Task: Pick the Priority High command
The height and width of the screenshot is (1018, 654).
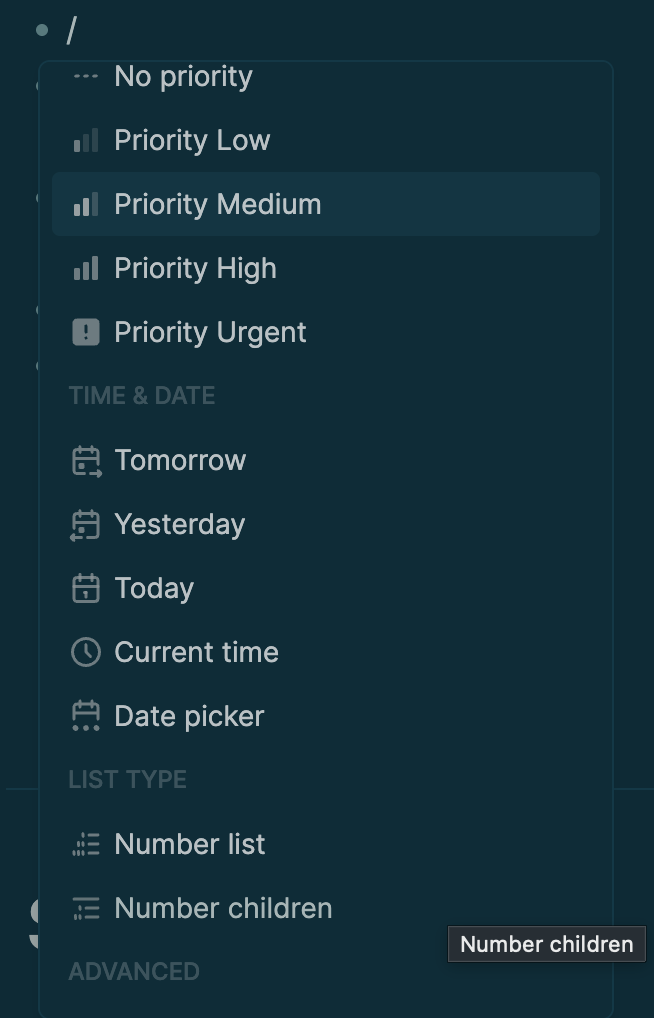Action: pos(195,269)
